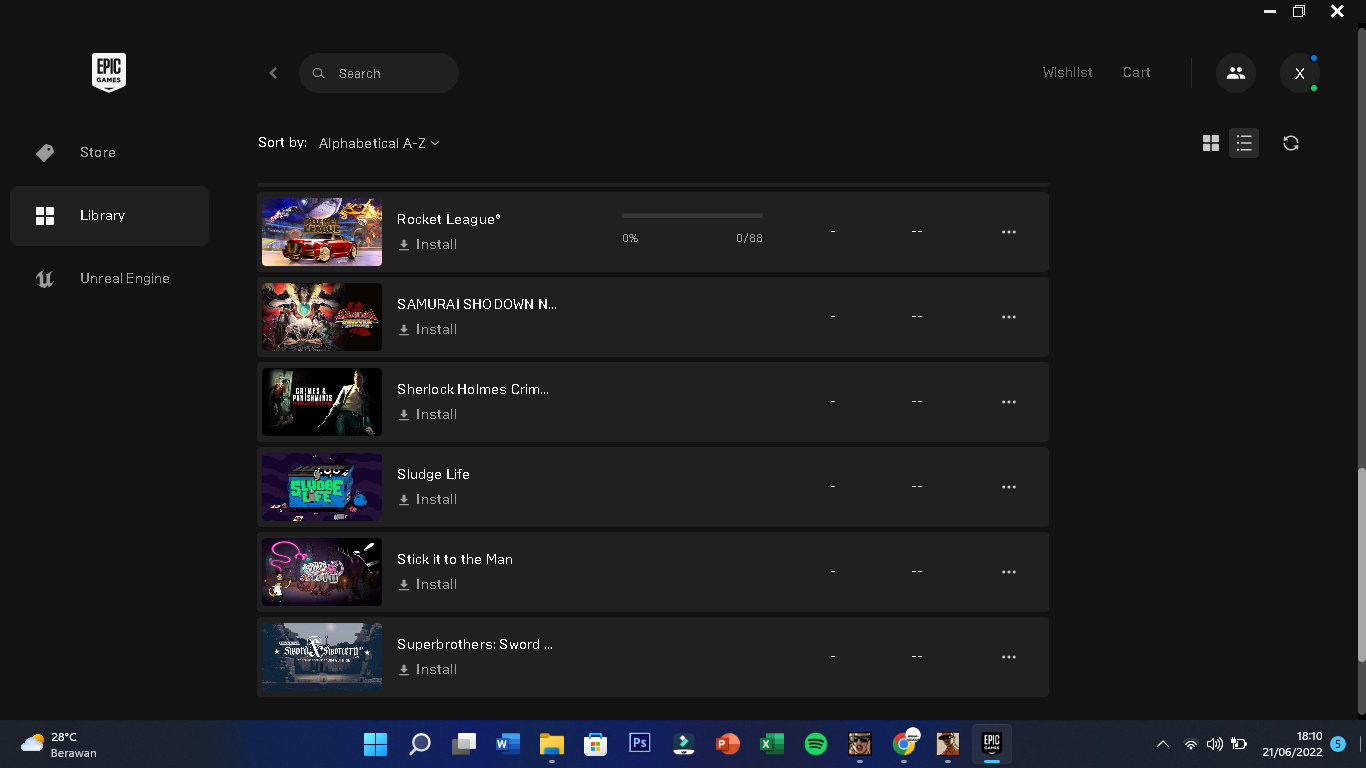Open the three-dot menu for Rocket League
This screenshot has height=768, width=1366.
1009,232
